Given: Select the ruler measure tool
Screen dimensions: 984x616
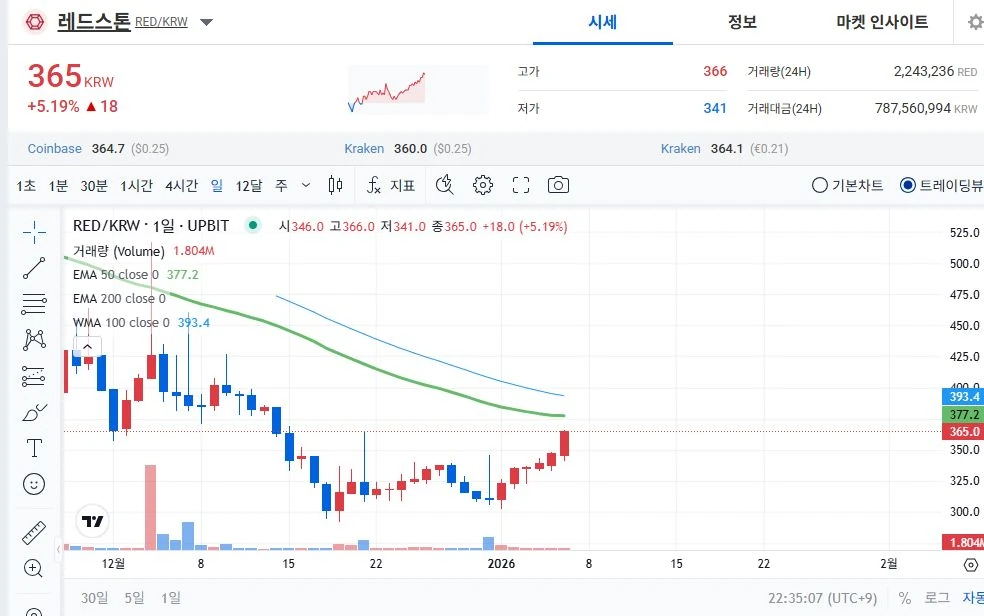Looking at the screenshot, I should click(x=34, y=533).
